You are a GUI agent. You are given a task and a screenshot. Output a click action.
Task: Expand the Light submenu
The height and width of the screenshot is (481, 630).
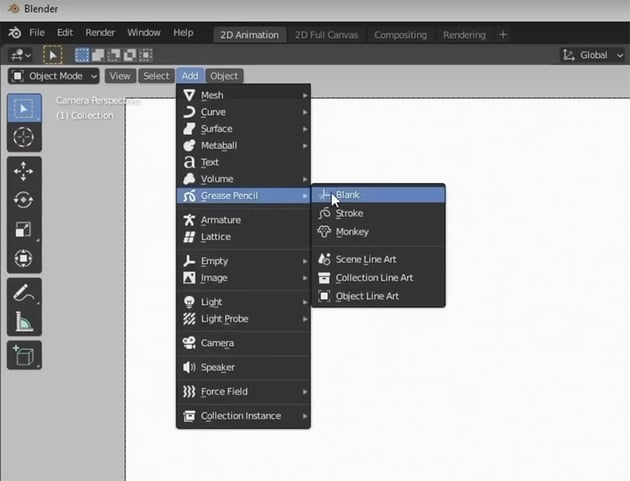coord(243,302)
